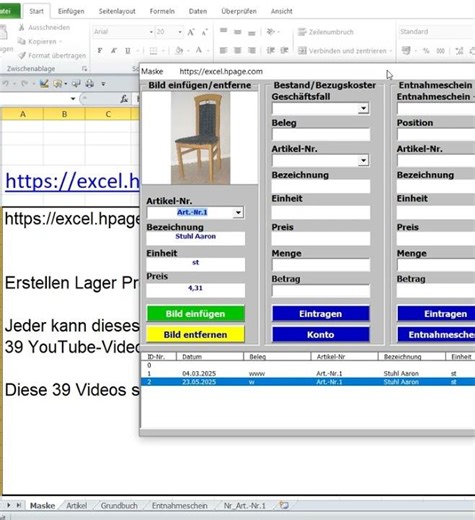The image size is (475, 520).
Task: Align cell content to bottom
Action: pos(252,33)
